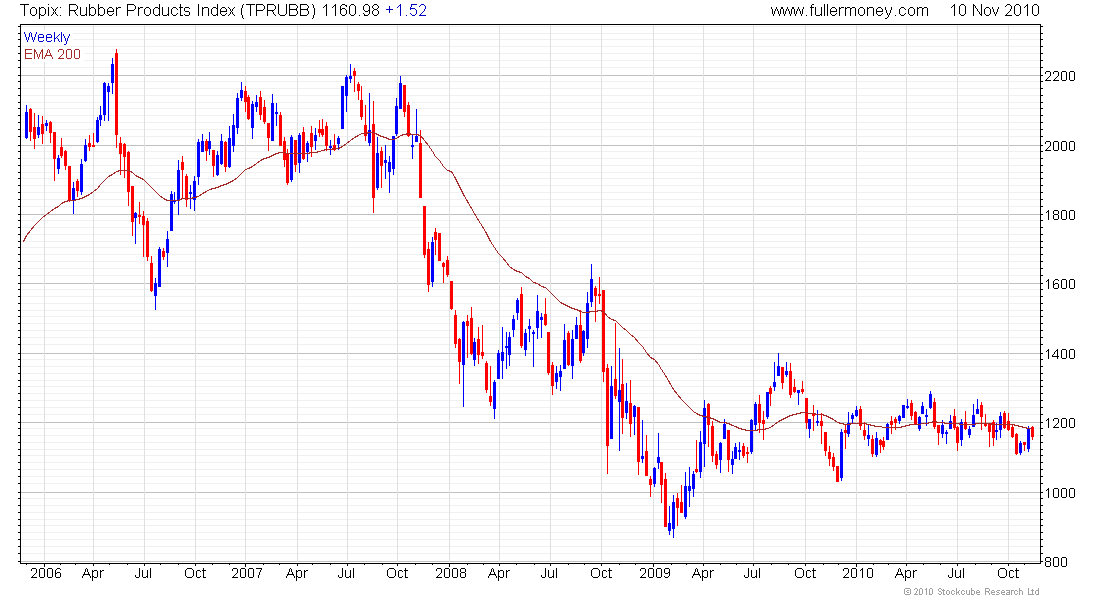Click the red 'EMA 200' legend label
Viewport: 1100px width, 600px height.
click(x=53, y=55)
